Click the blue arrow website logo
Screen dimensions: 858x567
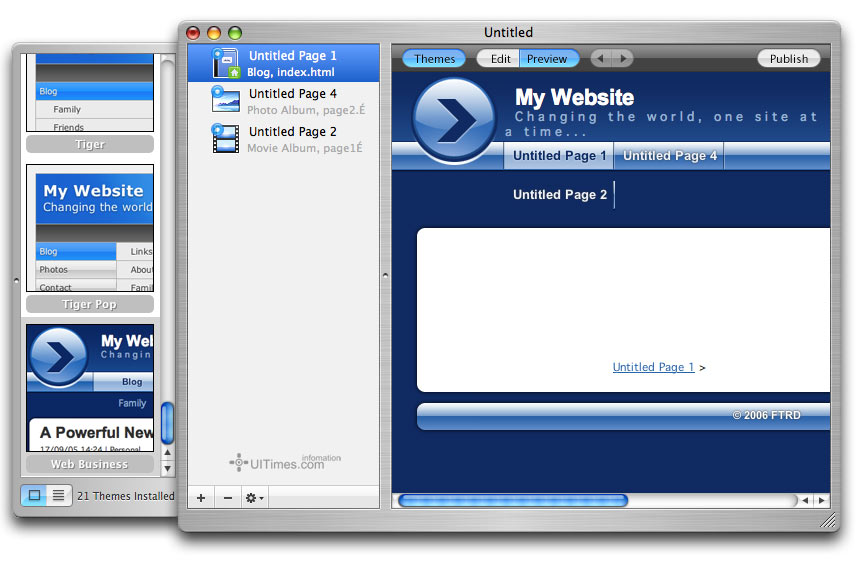(454, 120)
